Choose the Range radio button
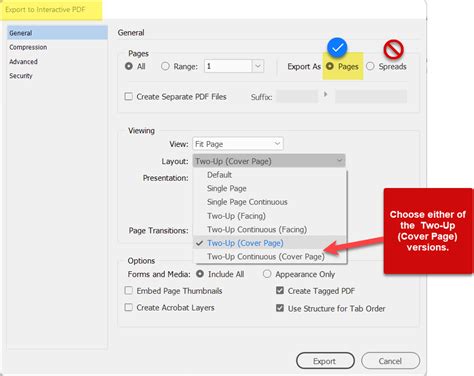 pos(165,66)
